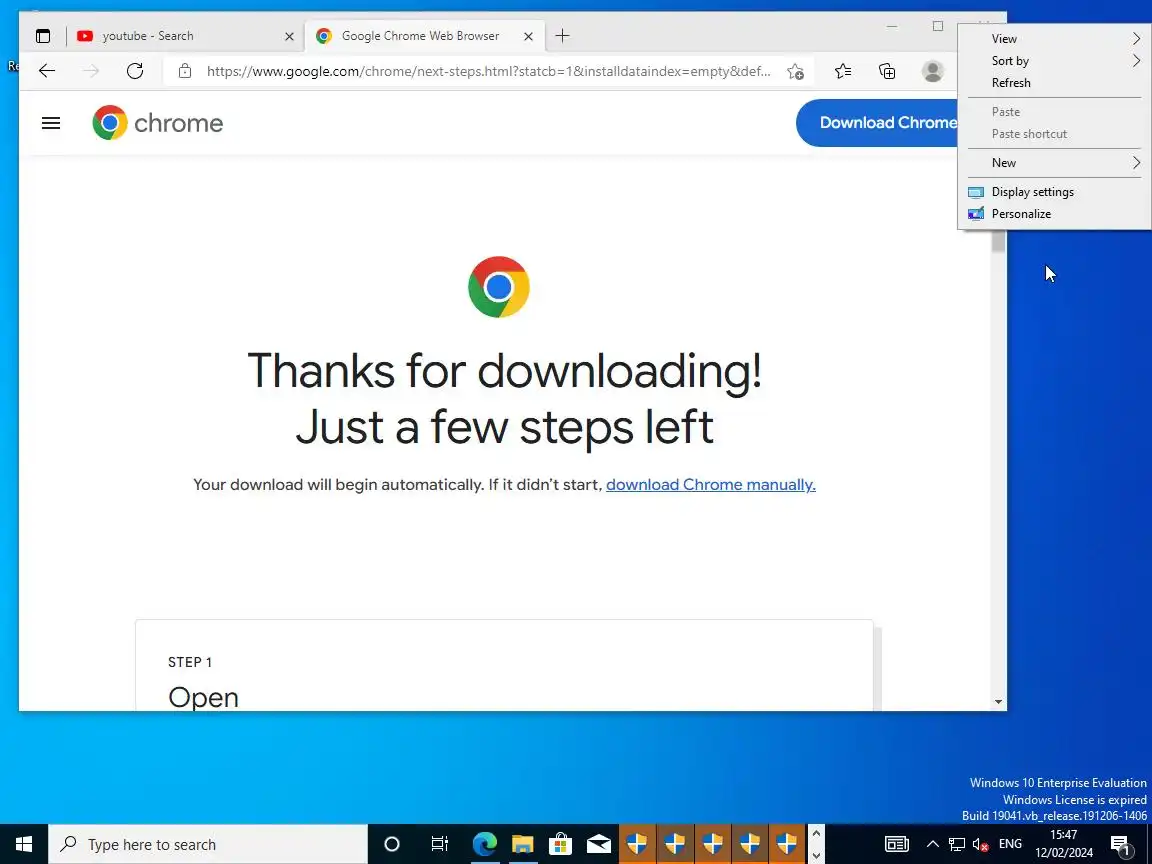The height and width of the screenshot is (864, 1152).
Task: Maximize the Edge browser window
Action: 938,26
